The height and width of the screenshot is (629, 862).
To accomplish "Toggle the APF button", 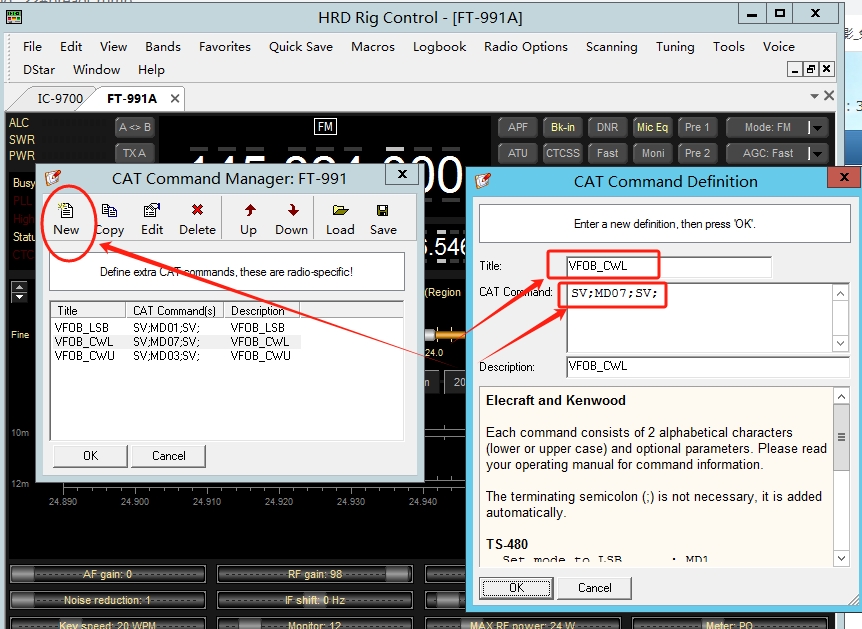I will 518,127.
